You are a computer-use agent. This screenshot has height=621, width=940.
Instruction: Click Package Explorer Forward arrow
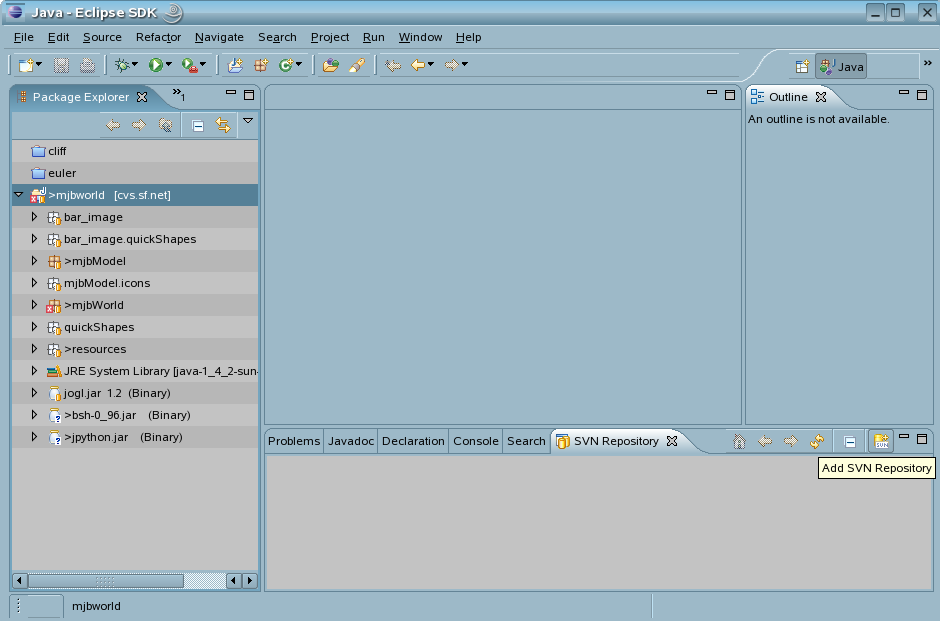pyautogui.click(x=138, y=125)
